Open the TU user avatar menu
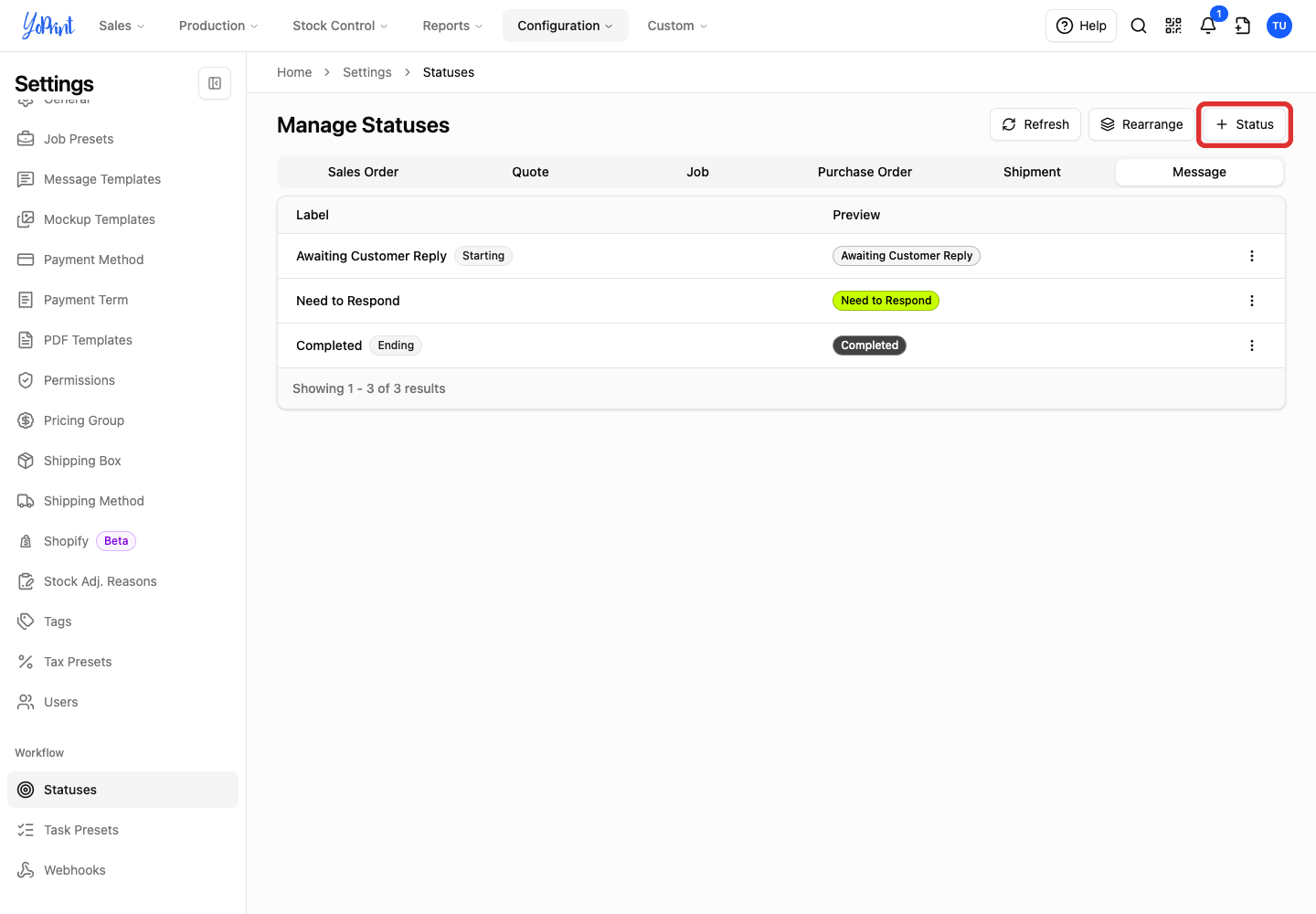 1279,26
